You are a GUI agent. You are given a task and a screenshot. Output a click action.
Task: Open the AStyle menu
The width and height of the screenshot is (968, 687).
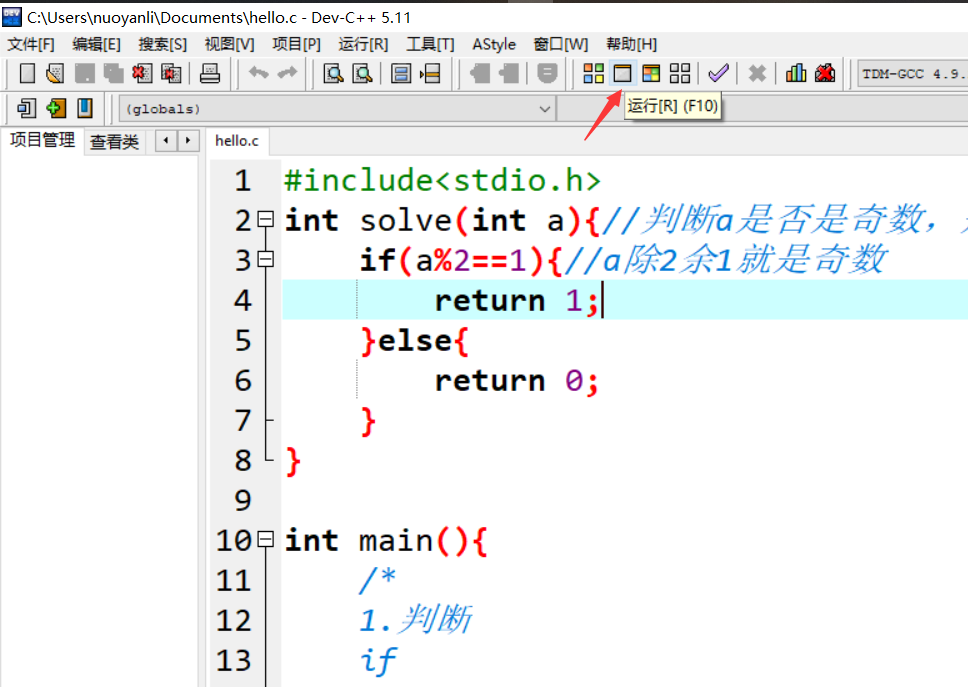494,44
